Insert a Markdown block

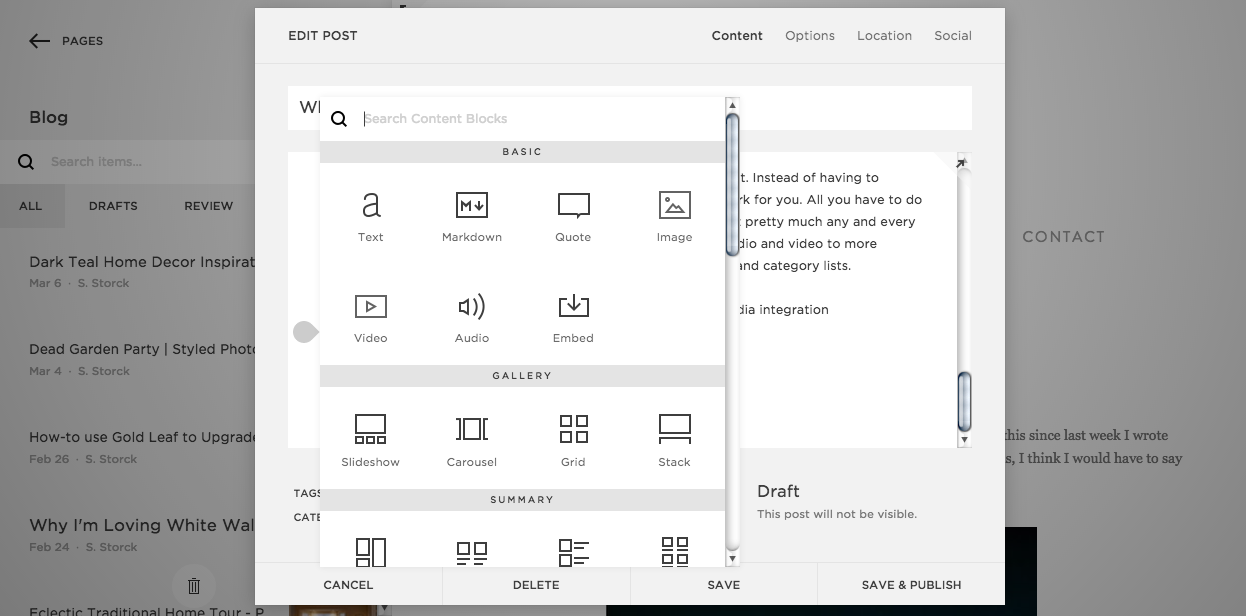pos(471,215)
